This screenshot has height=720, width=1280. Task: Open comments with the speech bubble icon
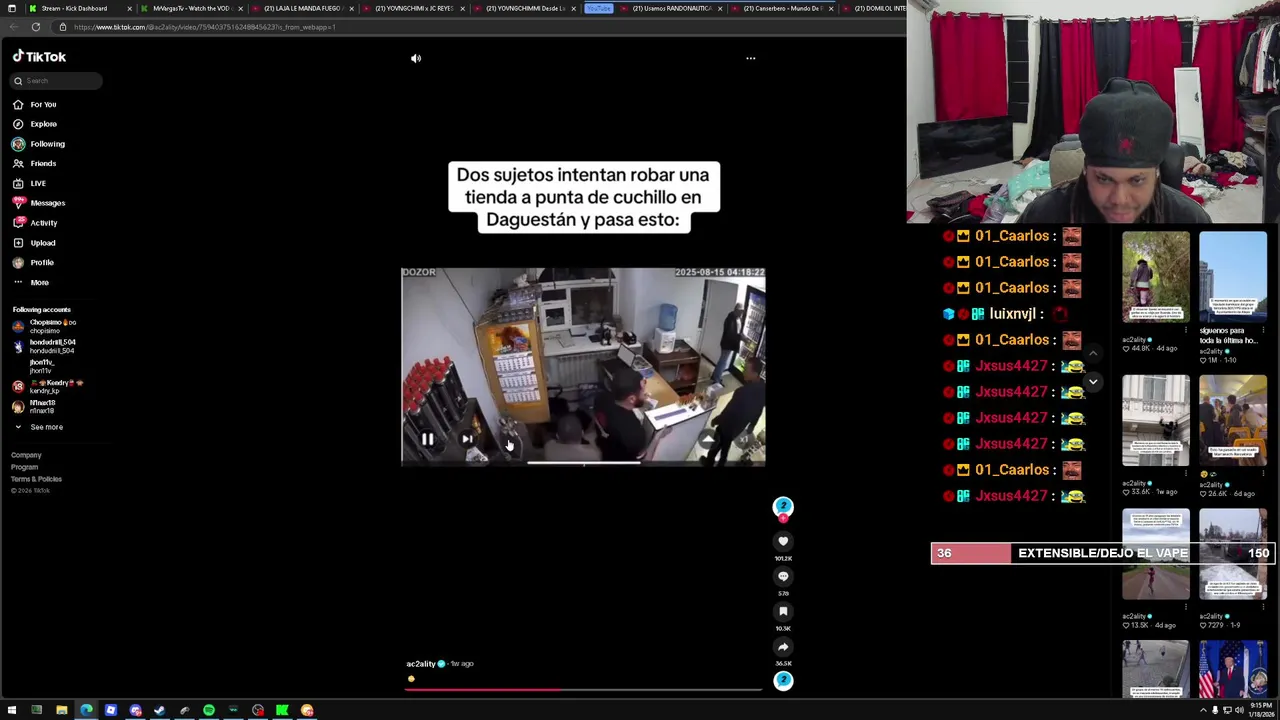(x=783, y=576)
